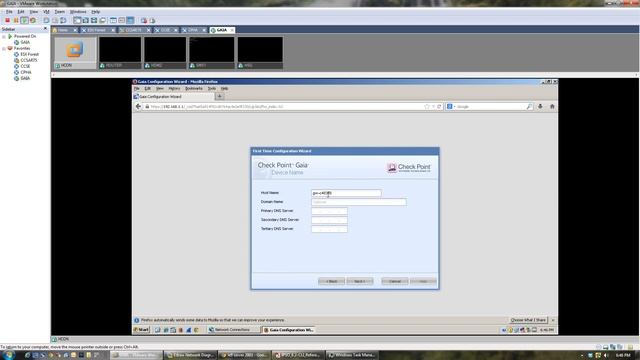Open VMware Help menu
Viewport: 640px width, 360px height.
[96, 12]
